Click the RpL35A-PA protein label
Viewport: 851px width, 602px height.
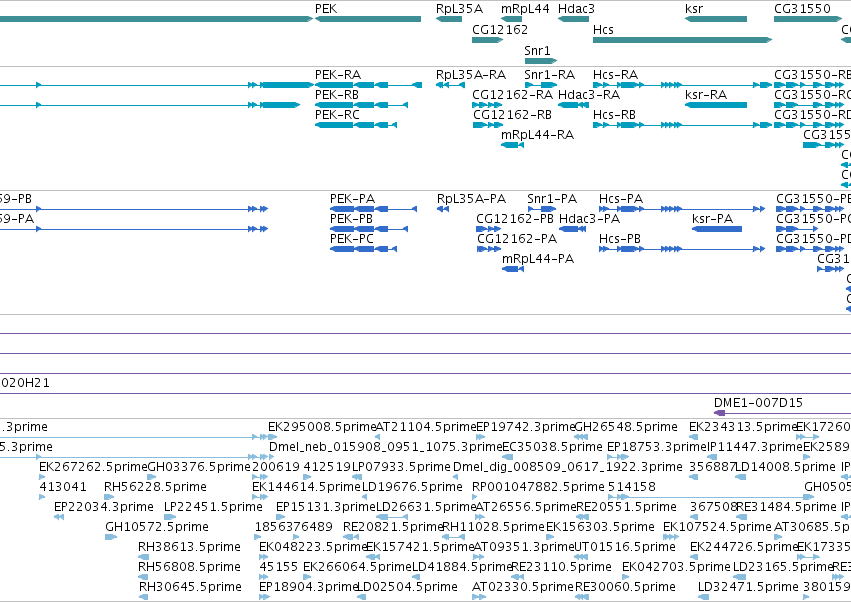472,199
